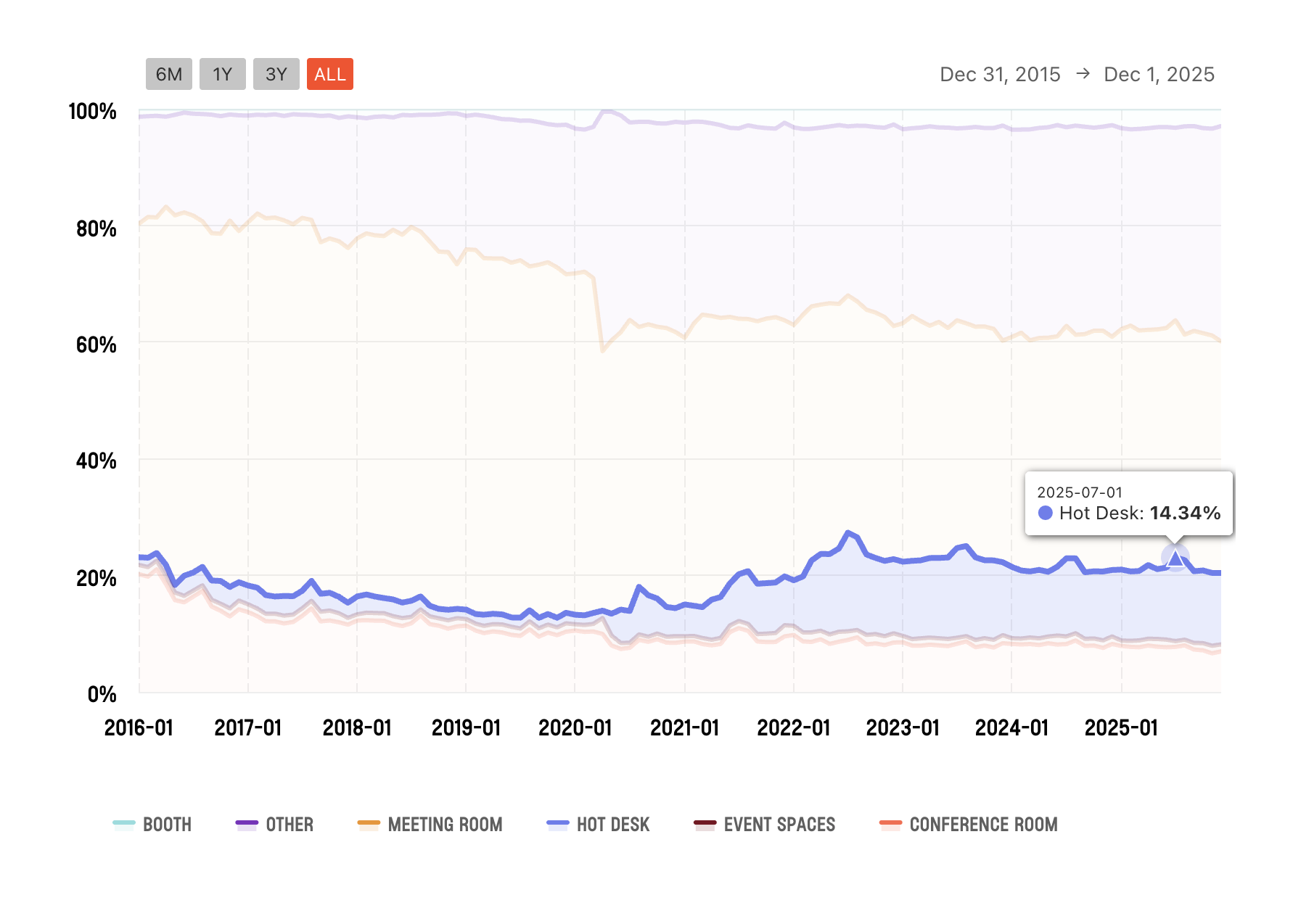Click the Hot Desk blue legend swatch

pos(558,823)
